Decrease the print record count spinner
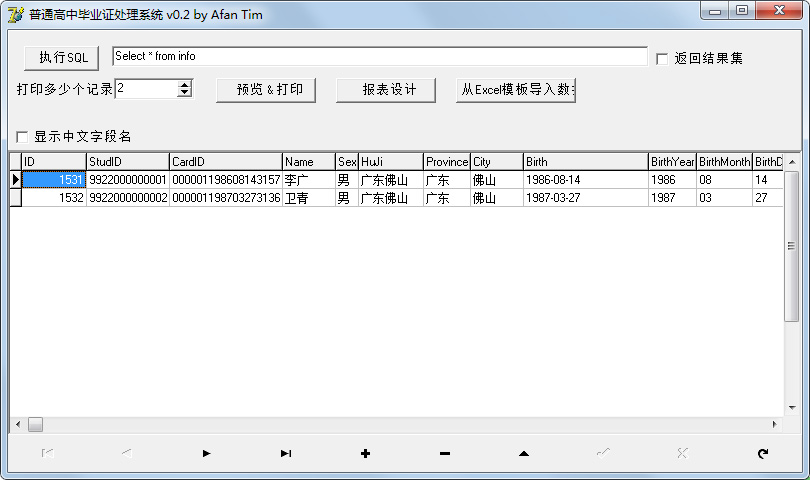Viewport: 810px width, 480px height. [x=184, y=92]
